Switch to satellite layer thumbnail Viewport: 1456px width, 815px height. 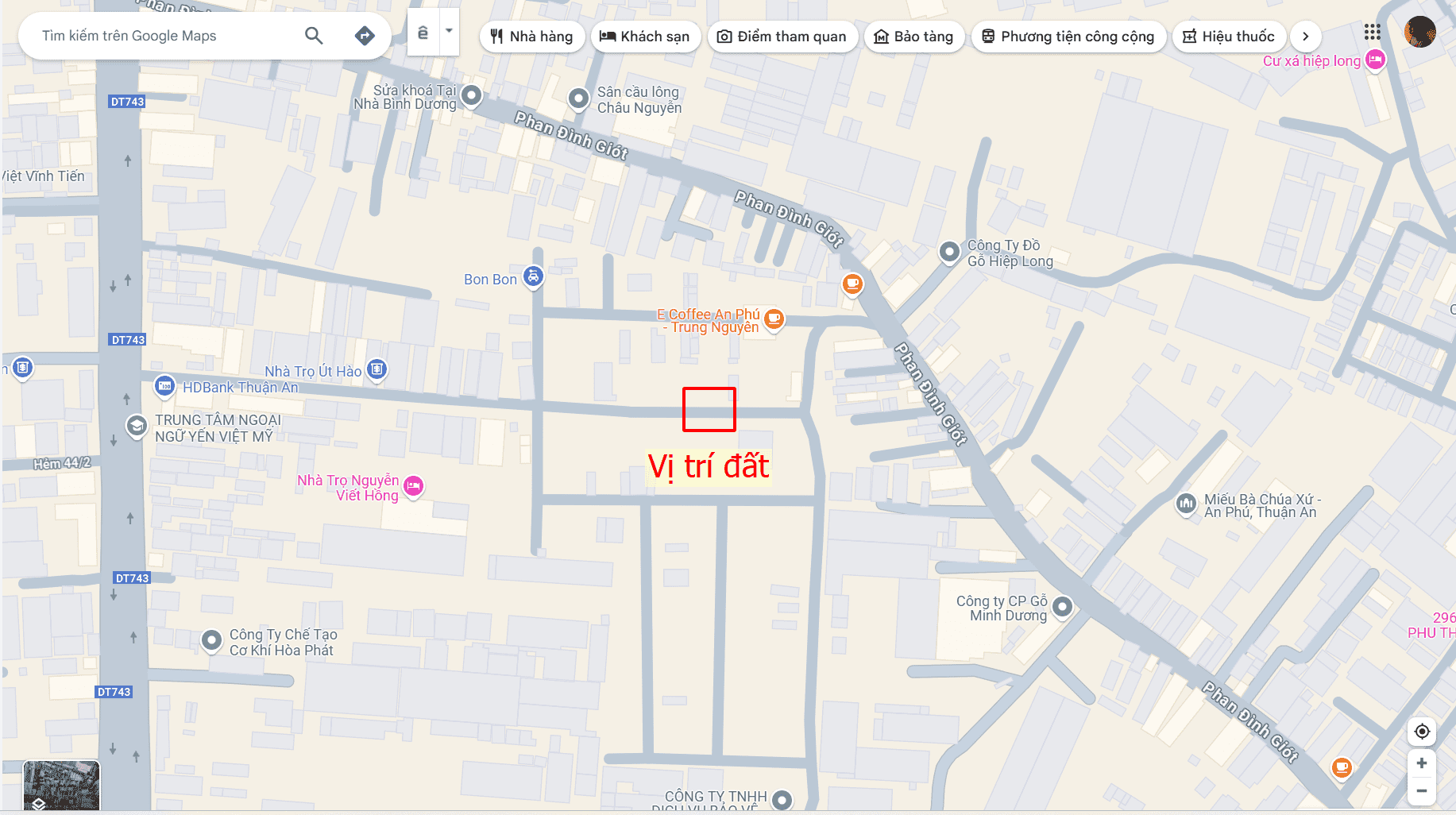tap(61, 785)
